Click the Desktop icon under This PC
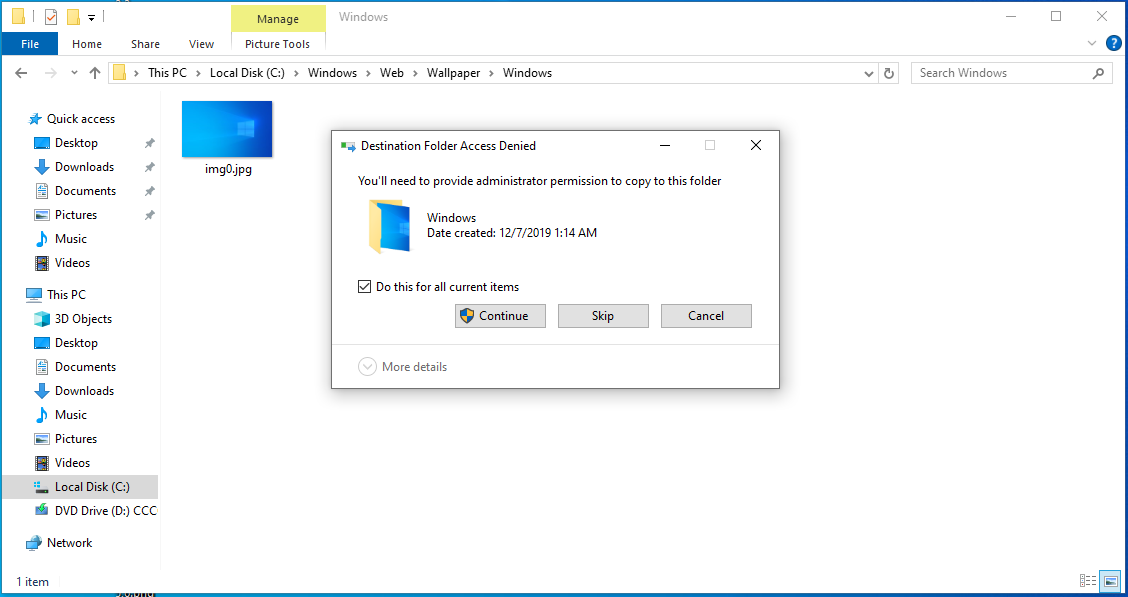The image size is (1128, 597). click(x=42, y=343)
